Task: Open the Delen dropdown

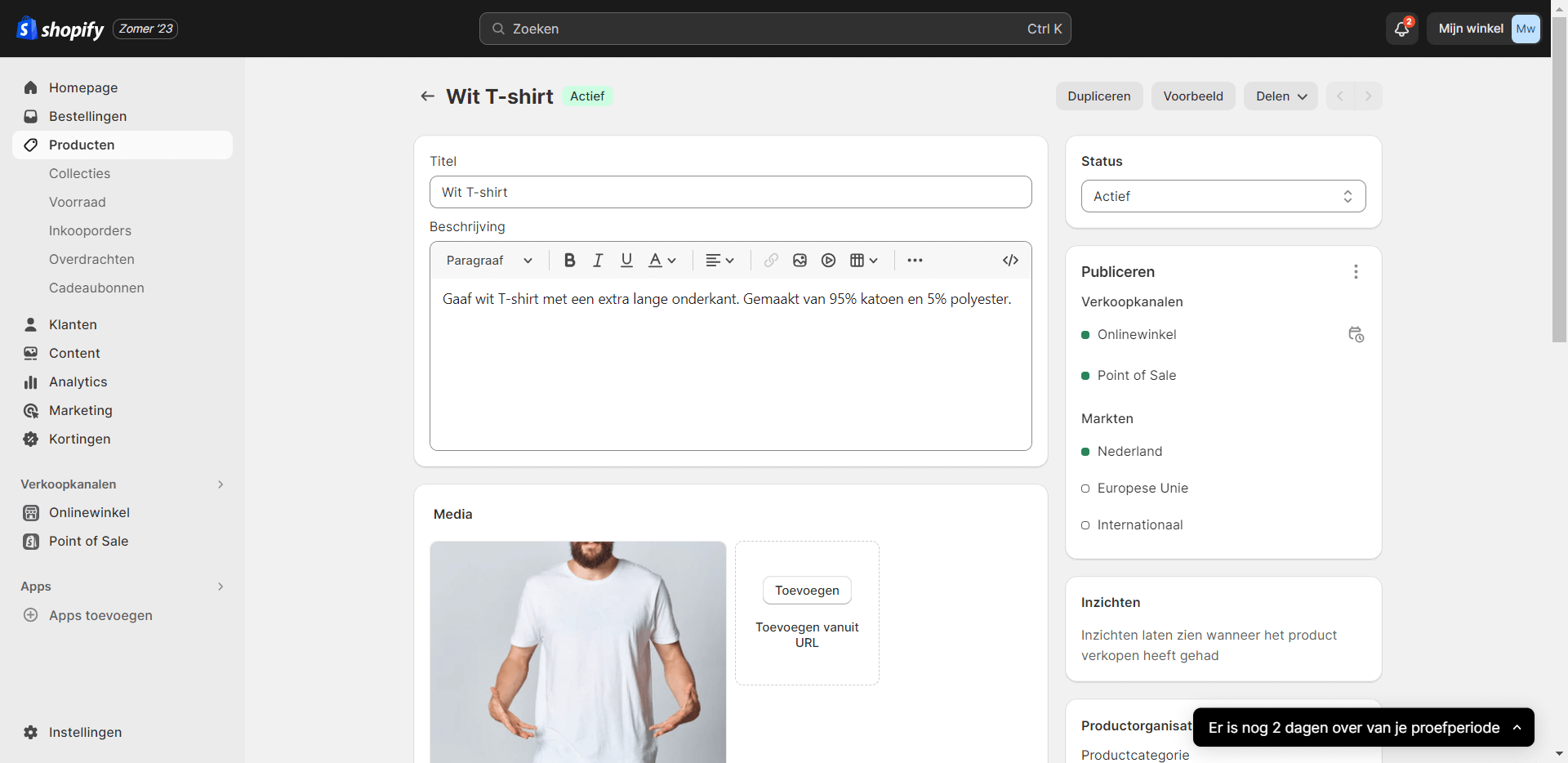Action: coord(1280,96)
